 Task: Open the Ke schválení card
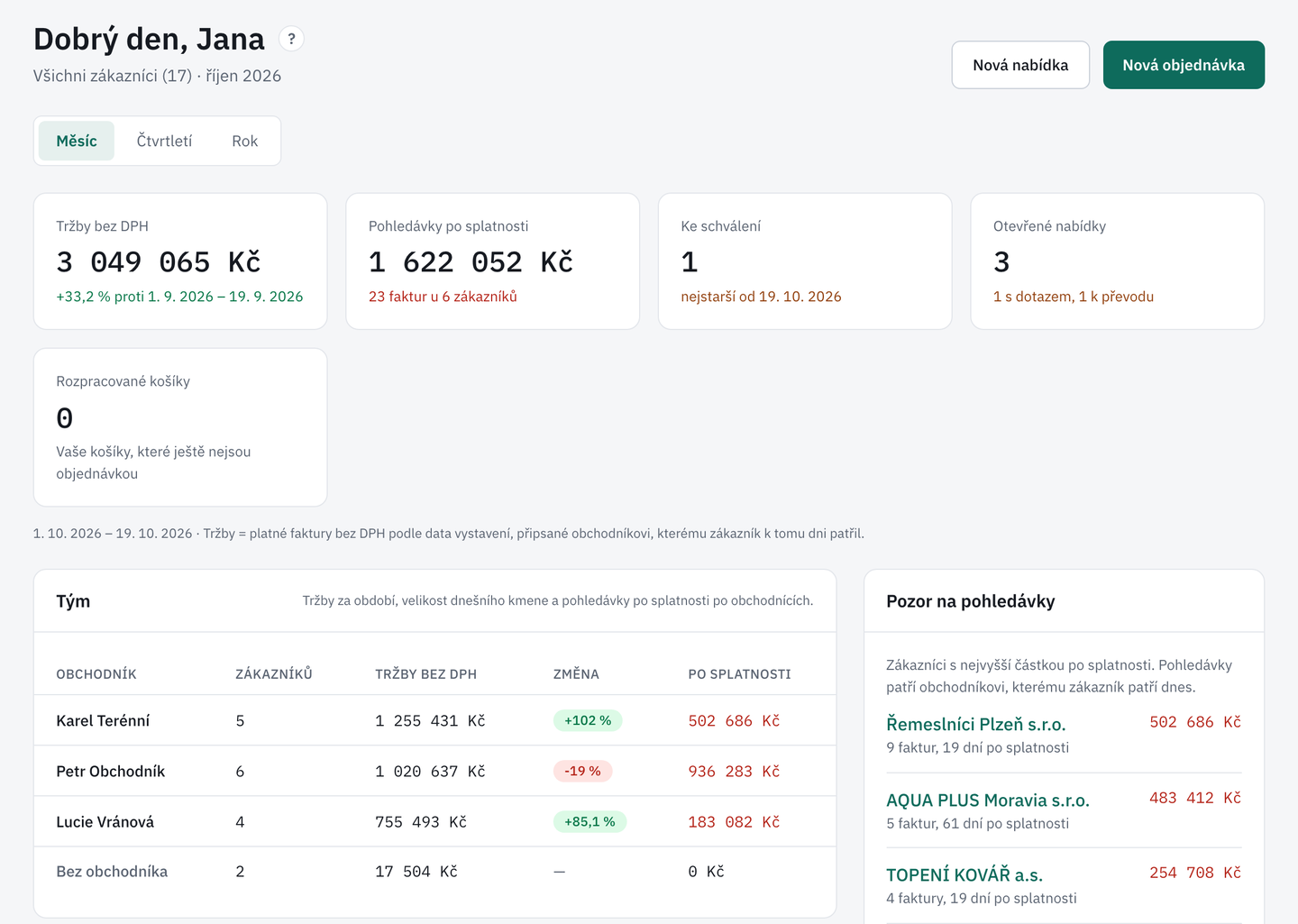click(805, 261)
